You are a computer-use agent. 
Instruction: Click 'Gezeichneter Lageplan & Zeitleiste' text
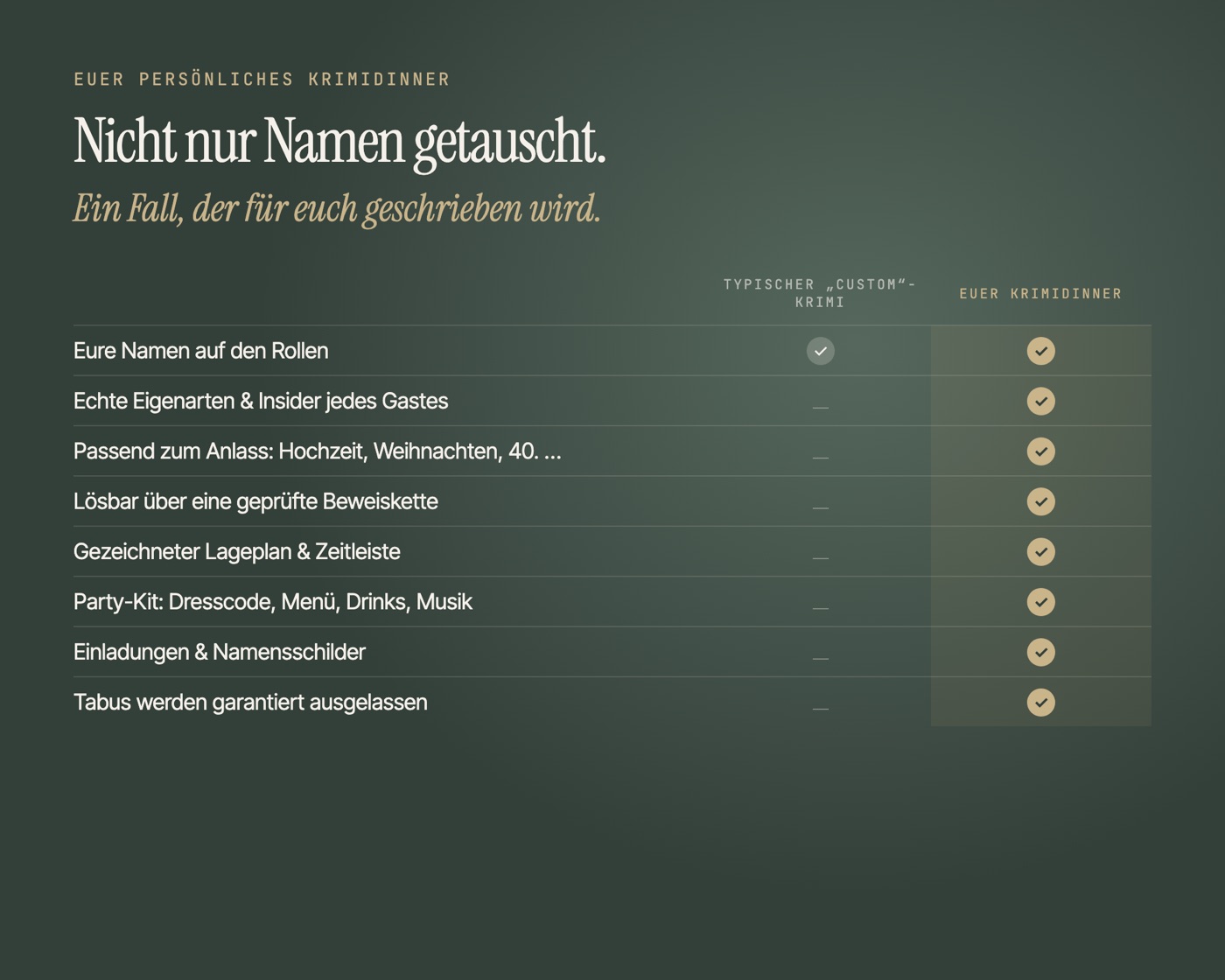(x=237, y=552)
